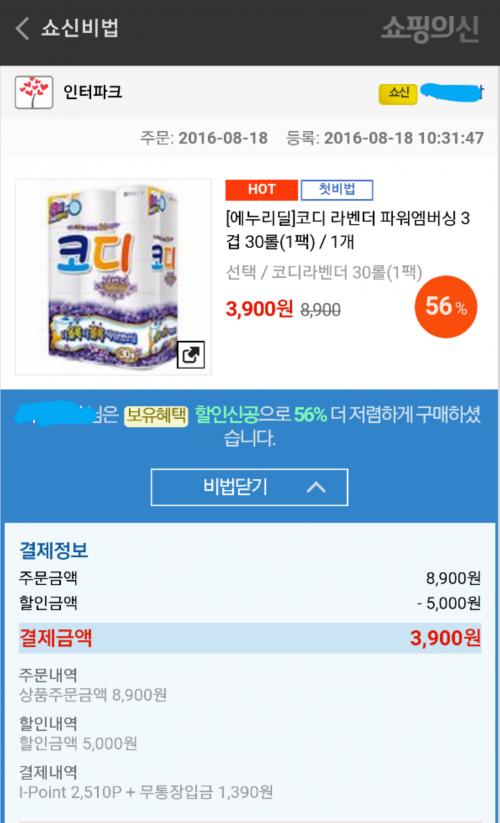
Task: Tap the yellow 쇼신 badge
Action: coord(398,93)
